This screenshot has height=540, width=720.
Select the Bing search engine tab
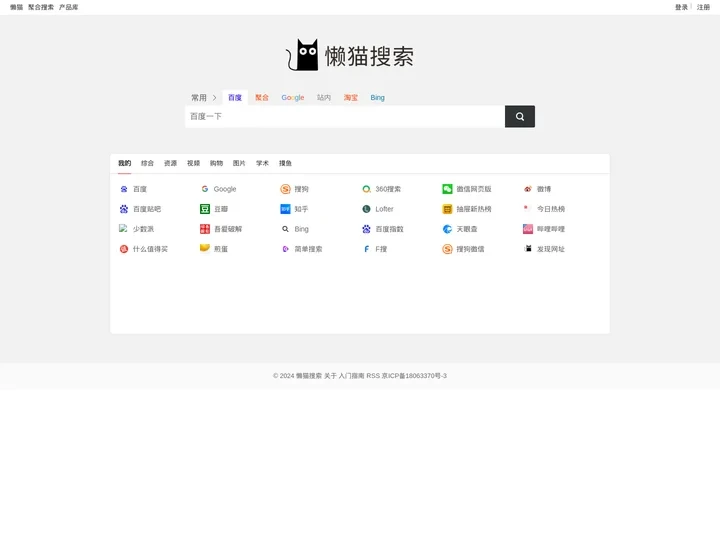377,97
